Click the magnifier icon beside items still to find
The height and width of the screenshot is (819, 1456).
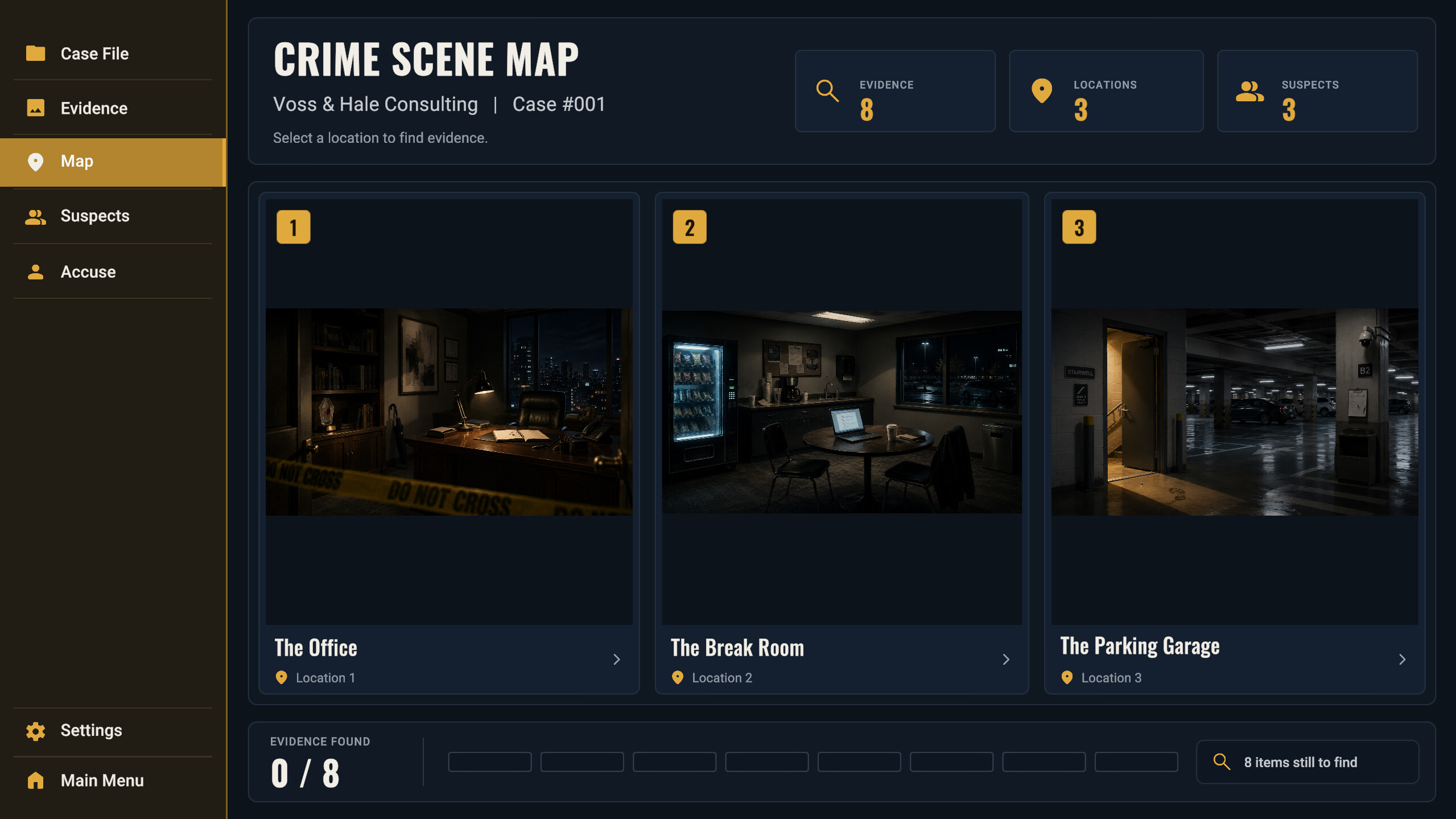(x=1222, y=762)
